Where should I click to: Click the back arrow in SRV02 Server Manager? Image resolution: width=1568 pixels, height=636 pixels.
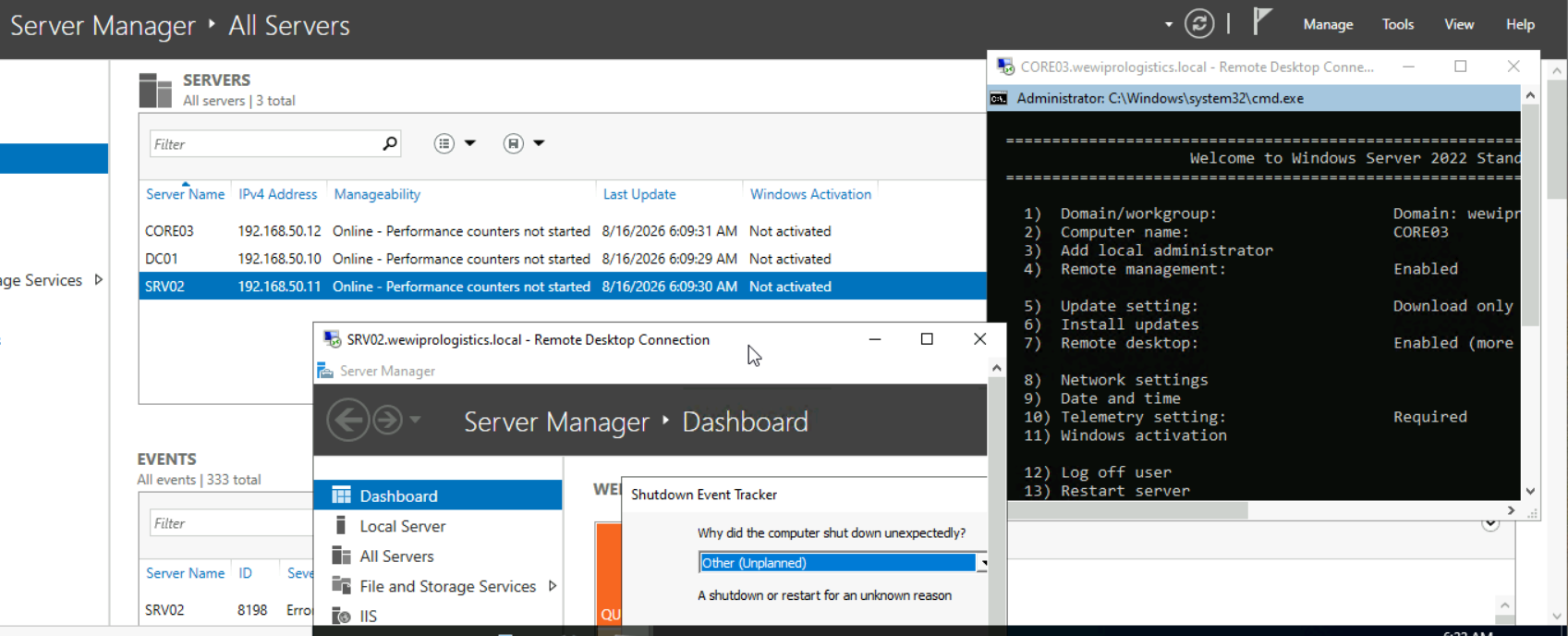click(x=348, y=421)
